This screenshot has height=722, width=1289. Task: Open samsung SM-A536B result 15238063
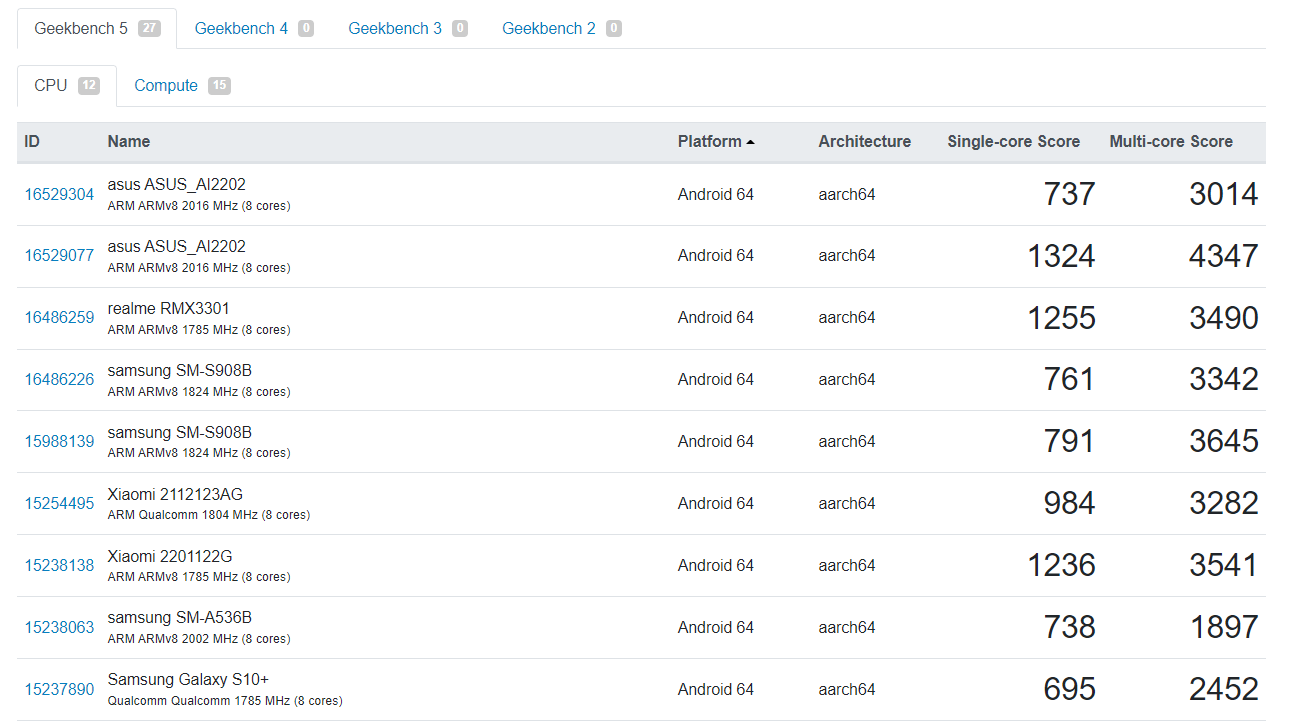coord(59,628)
